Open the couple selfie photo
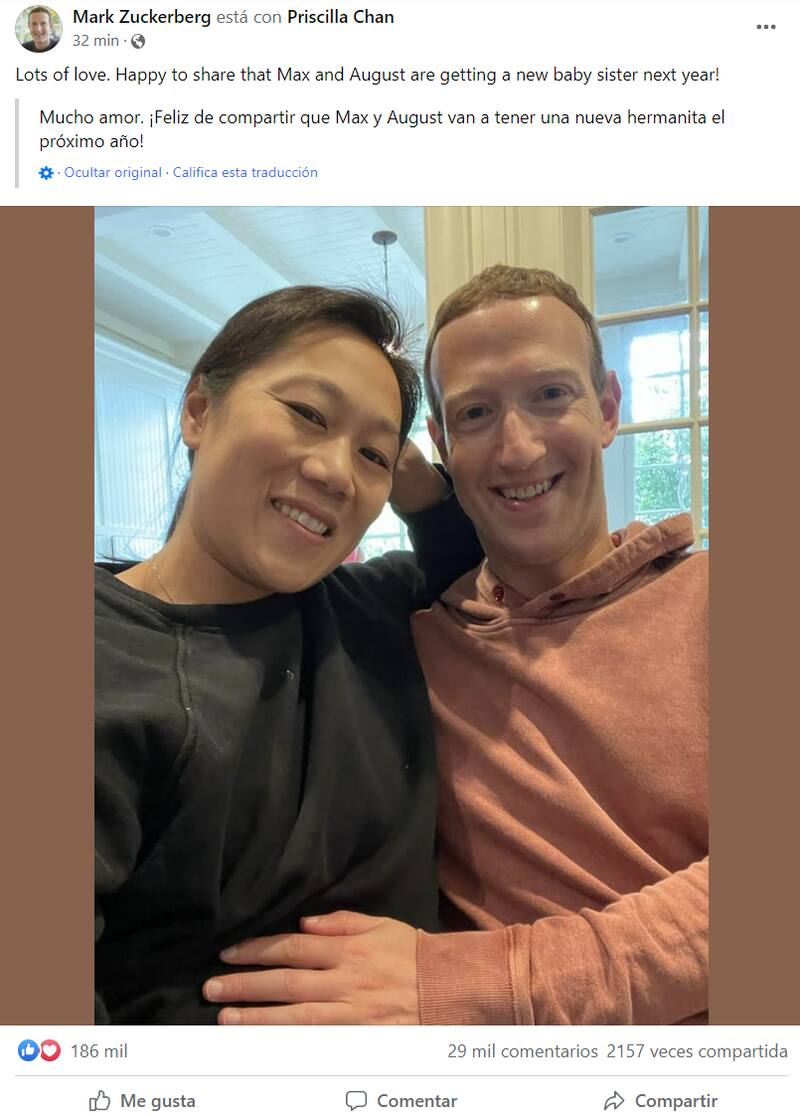 coord(401,616)
